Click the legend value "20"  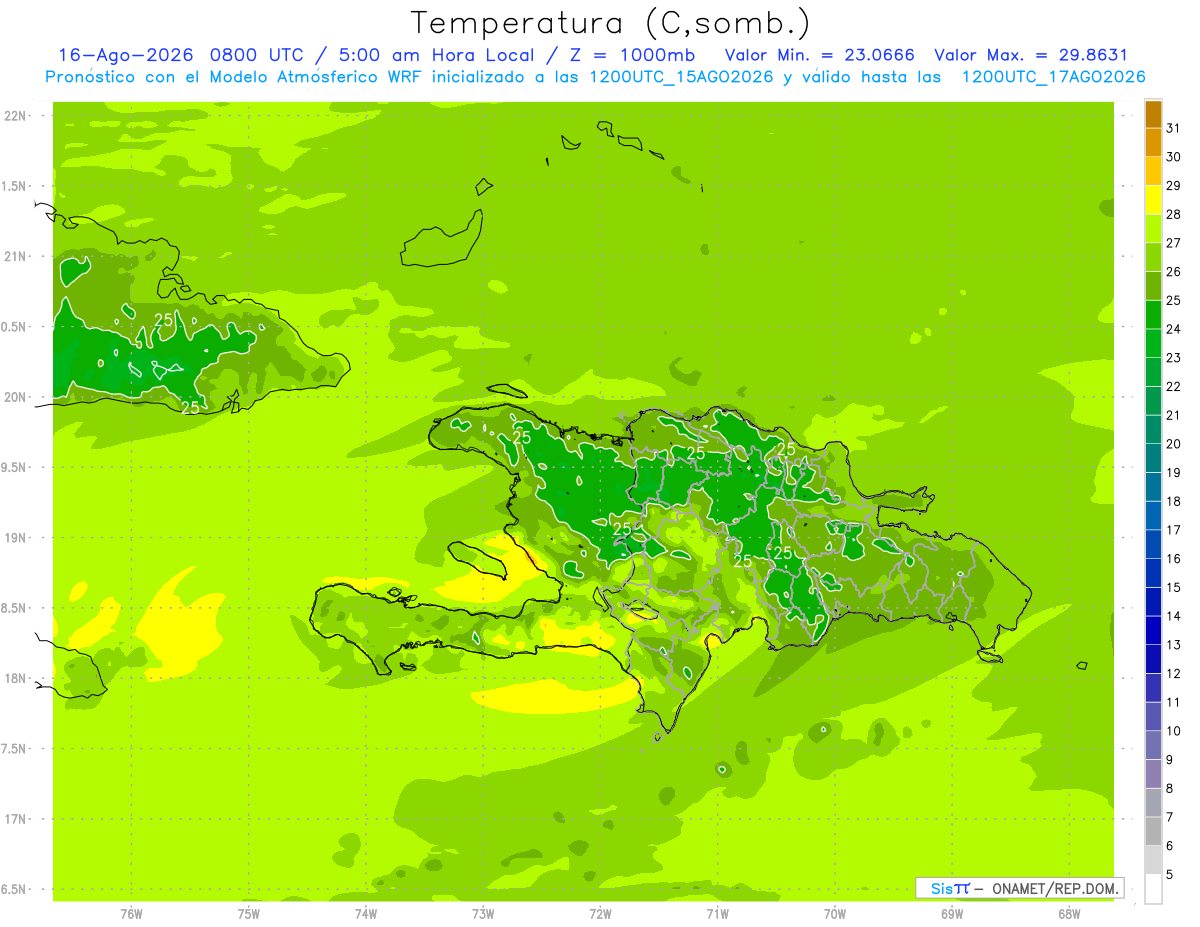(x=1173, y=444)
